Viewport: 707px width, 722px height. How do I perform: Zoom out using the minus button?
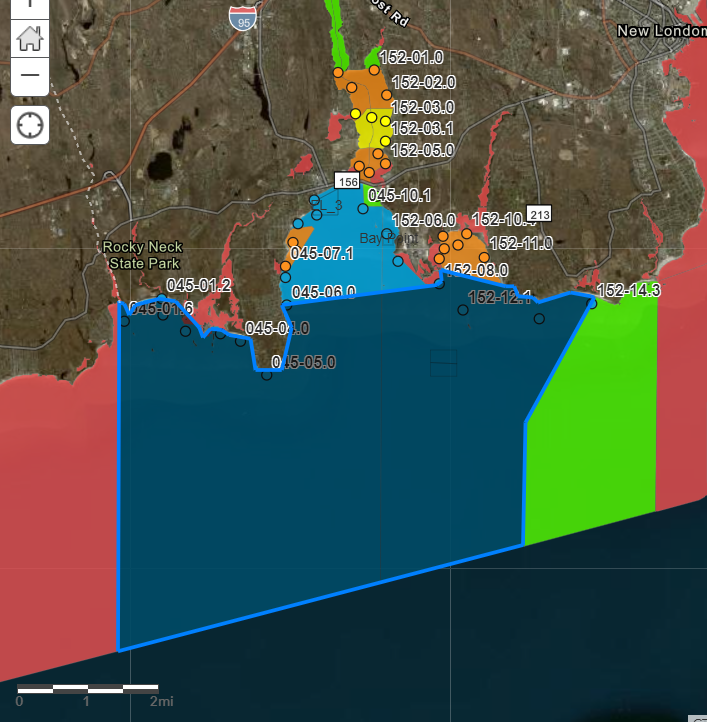click(x=29, y=75)
